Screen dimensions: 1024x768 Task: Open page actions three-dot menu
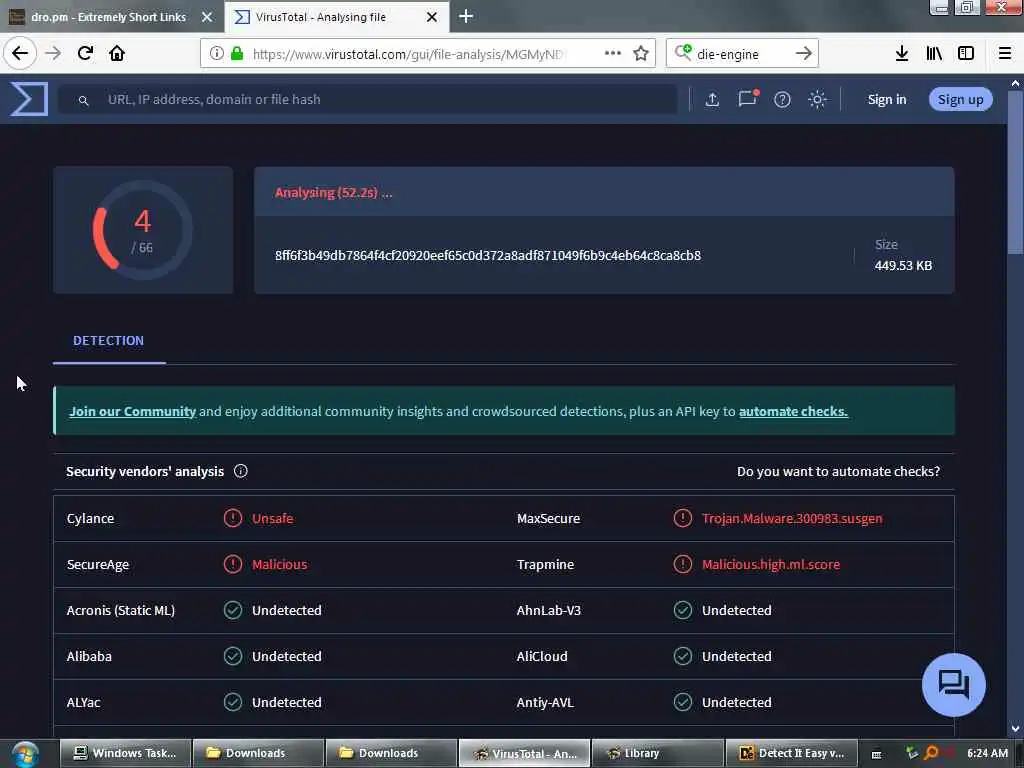click(x=613, y=54)
